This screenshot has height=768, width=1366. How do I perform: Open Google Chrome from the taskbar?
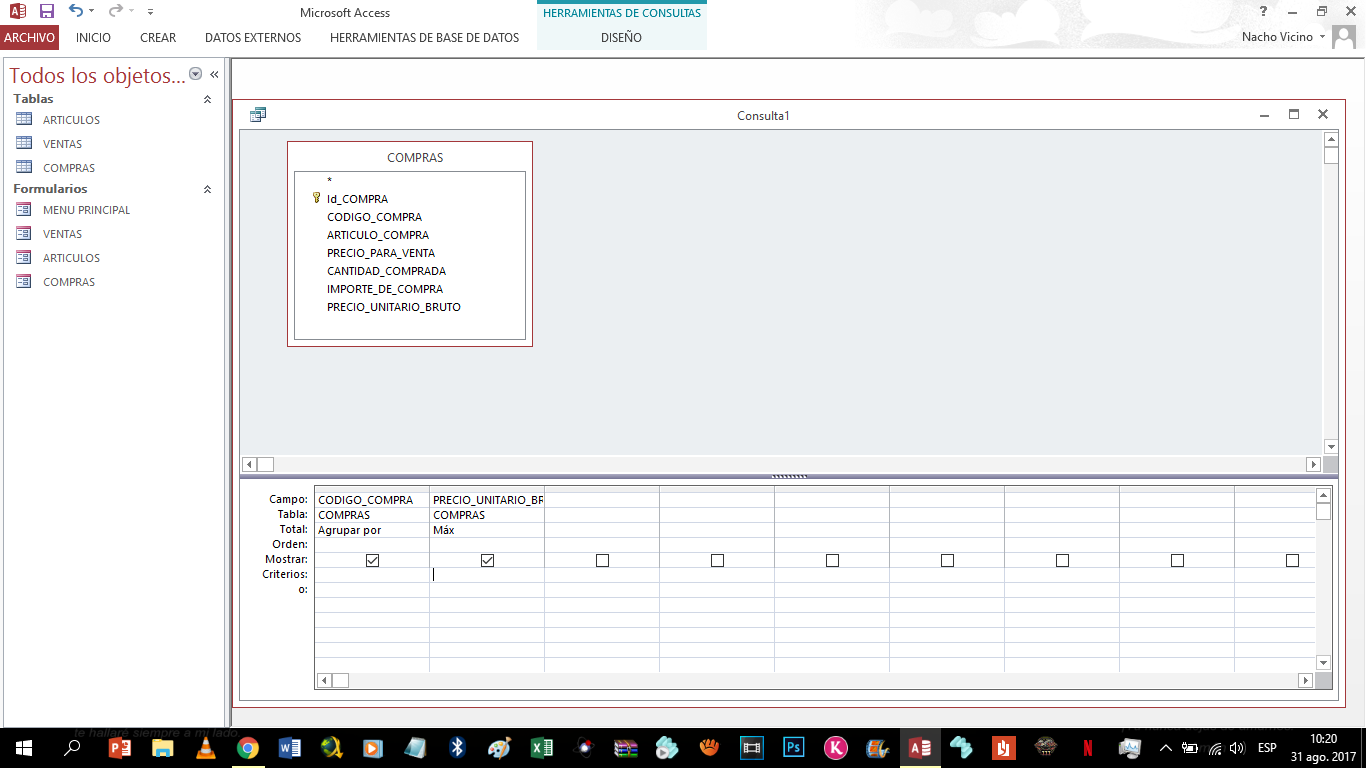click(248, 747)
